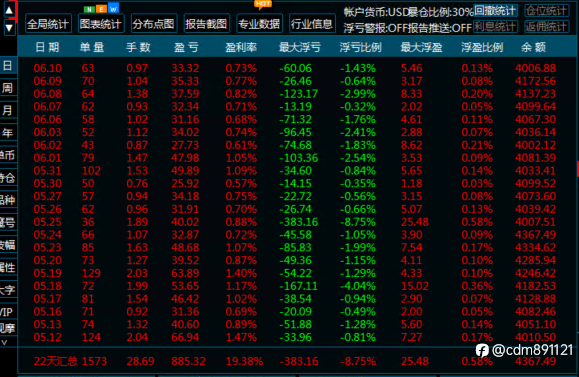Sort by 单量 order count header
This screenshot has width=579, height=377.
coord(92,47)
